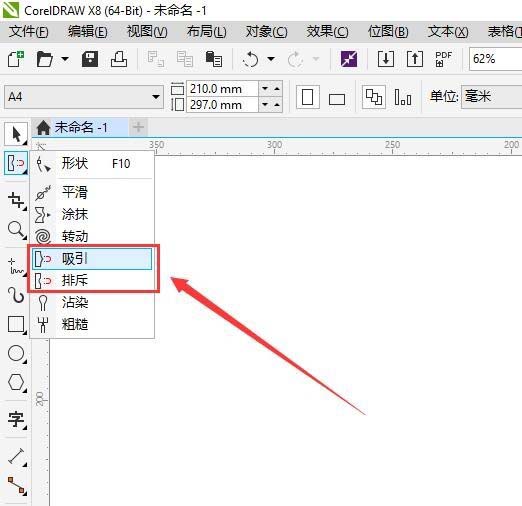Open the 位图(B) menu

click(x=388, y=32)
